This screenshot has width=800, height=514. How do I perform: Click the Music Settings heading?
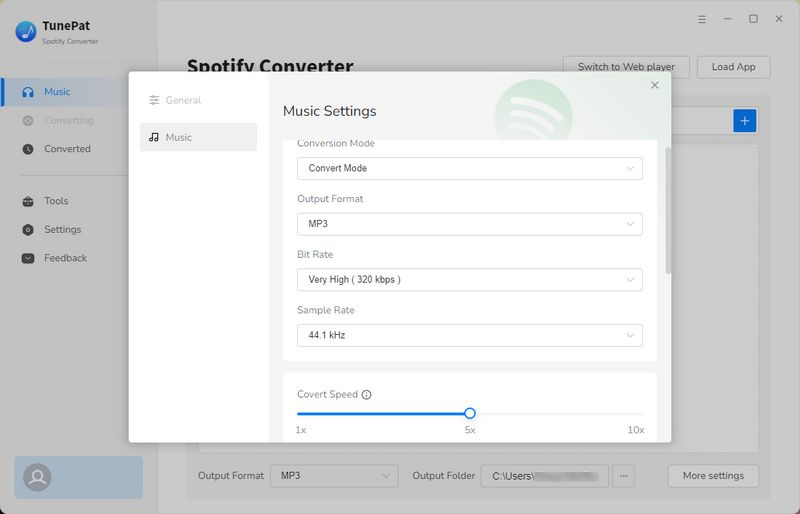click(330, 111)
